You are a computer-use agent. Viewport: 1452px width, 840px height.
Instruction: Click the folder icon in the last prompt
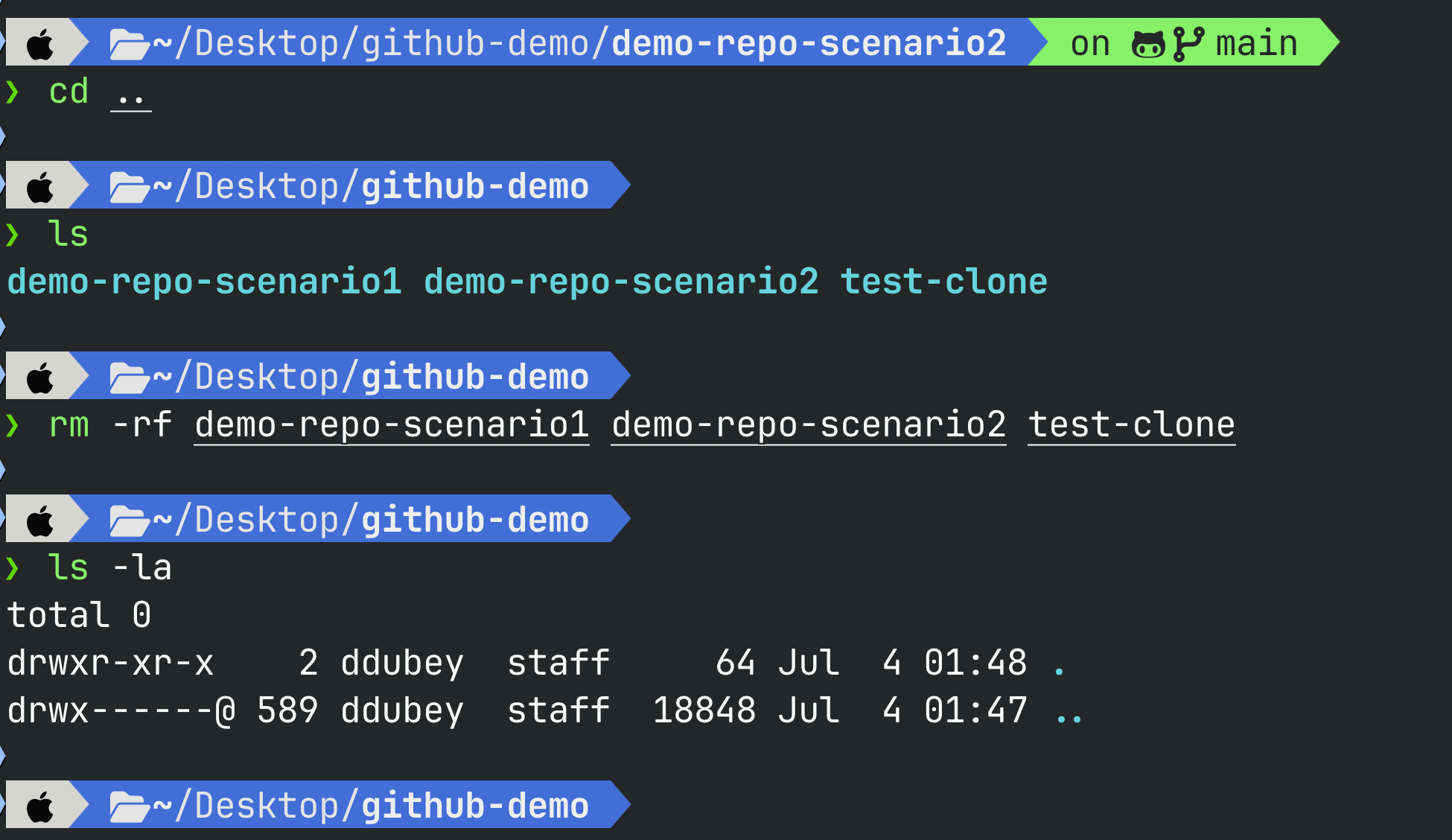(130, 806)
